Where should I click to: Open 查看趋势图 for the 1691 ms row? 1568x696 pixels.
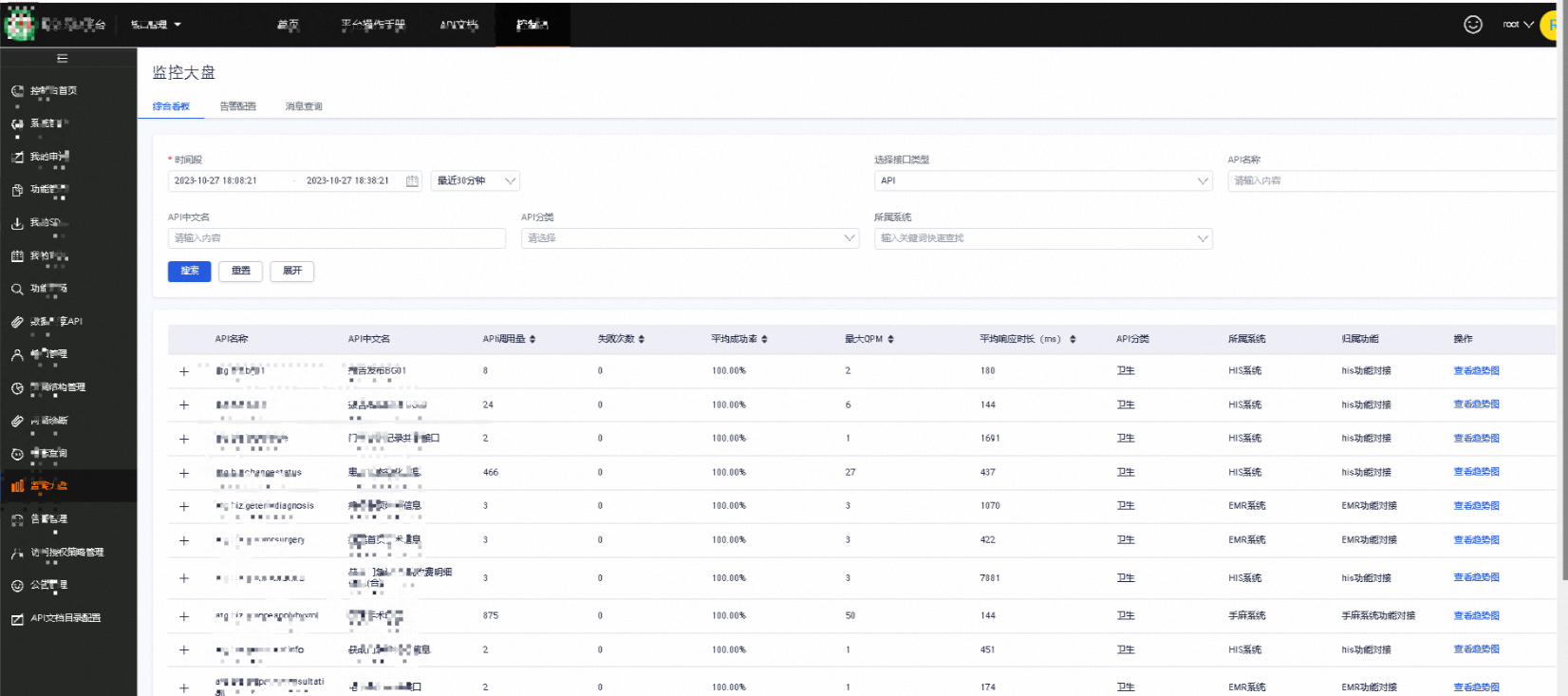1476,439
